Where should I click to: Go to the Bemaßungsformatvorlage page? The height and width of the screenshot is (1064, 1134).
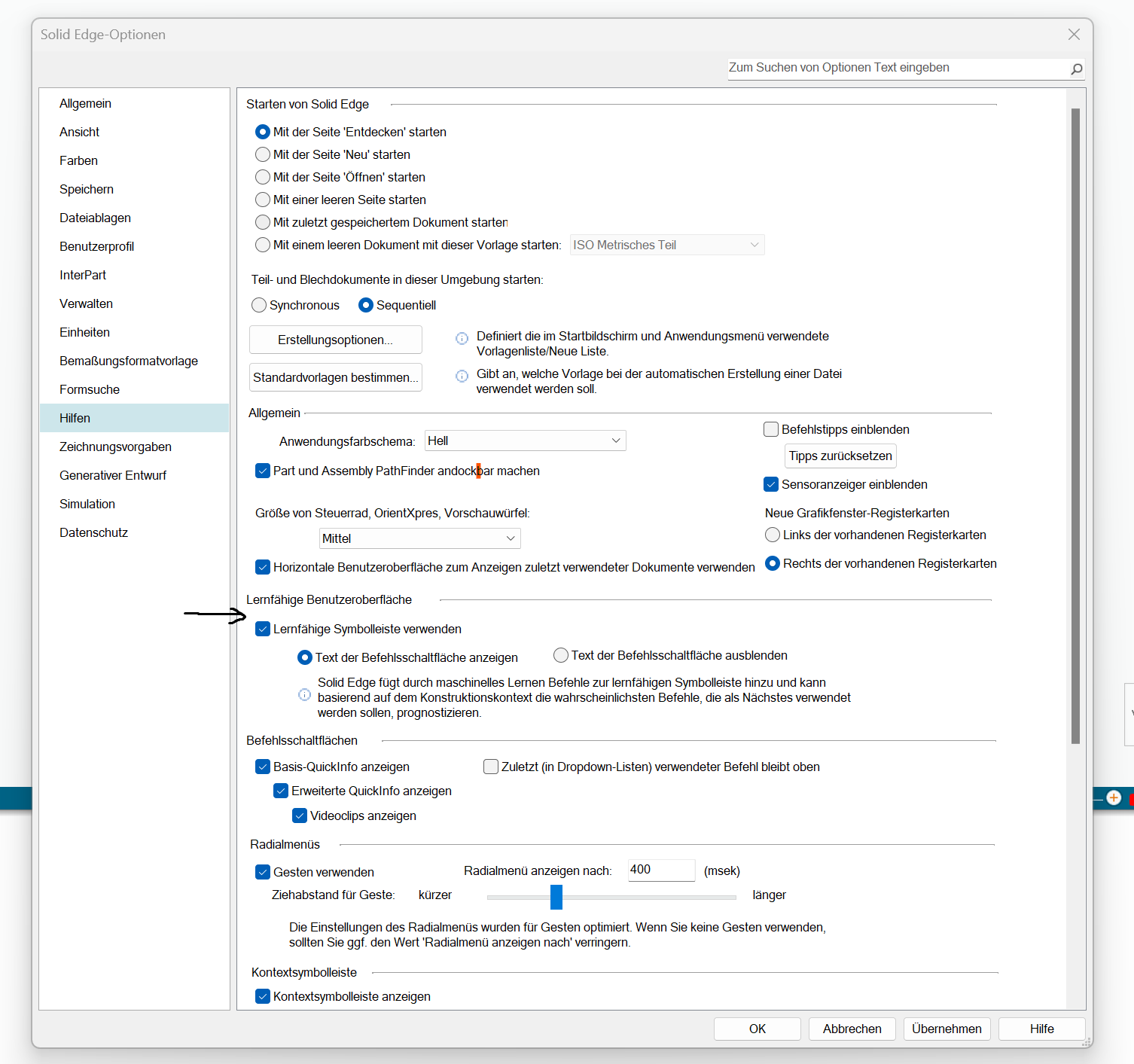pos(134,361)
